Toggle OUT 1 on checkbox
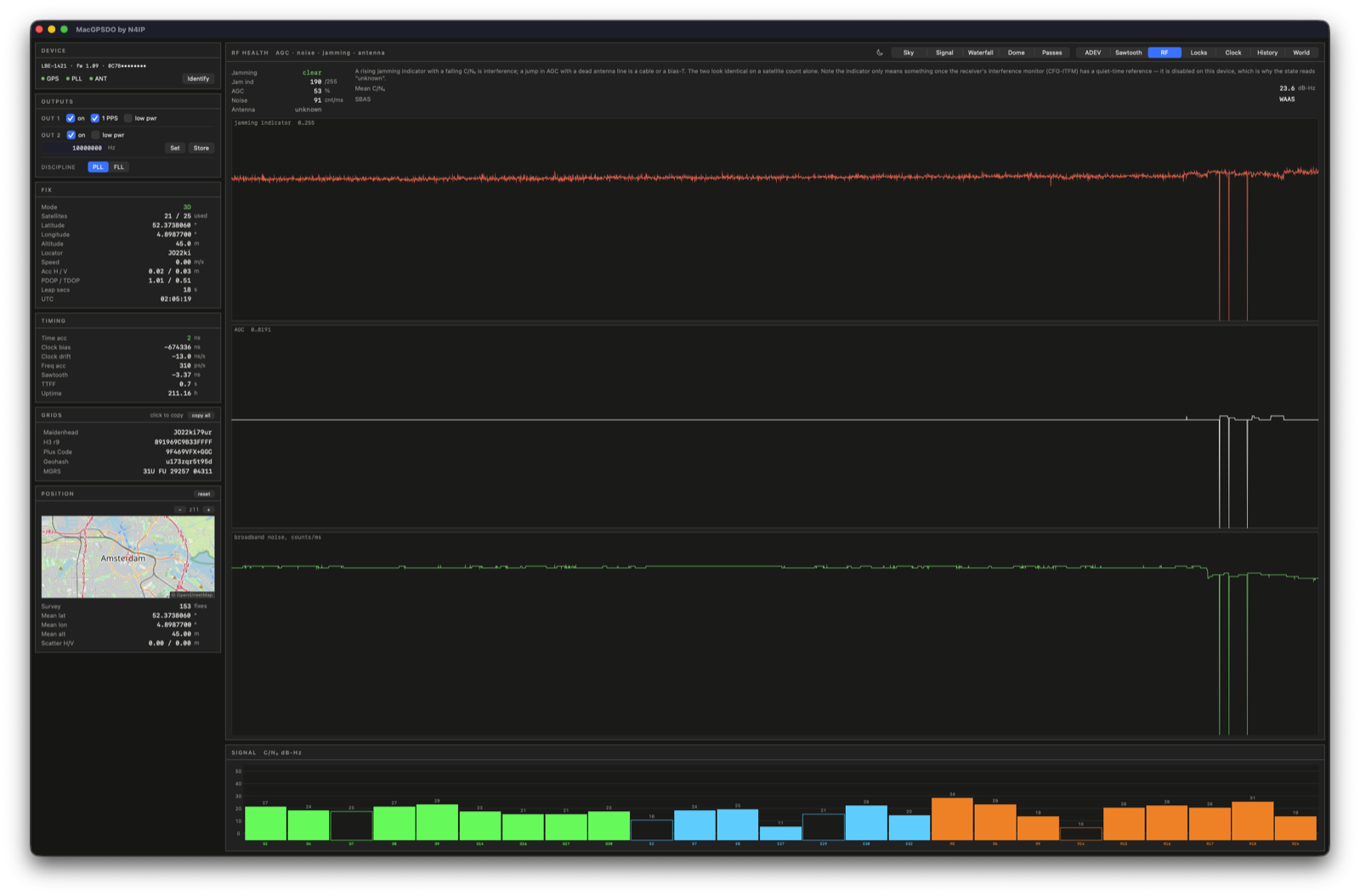This screenshot has width=1360, height=896. pyautogui.click(x=71, y=118)
